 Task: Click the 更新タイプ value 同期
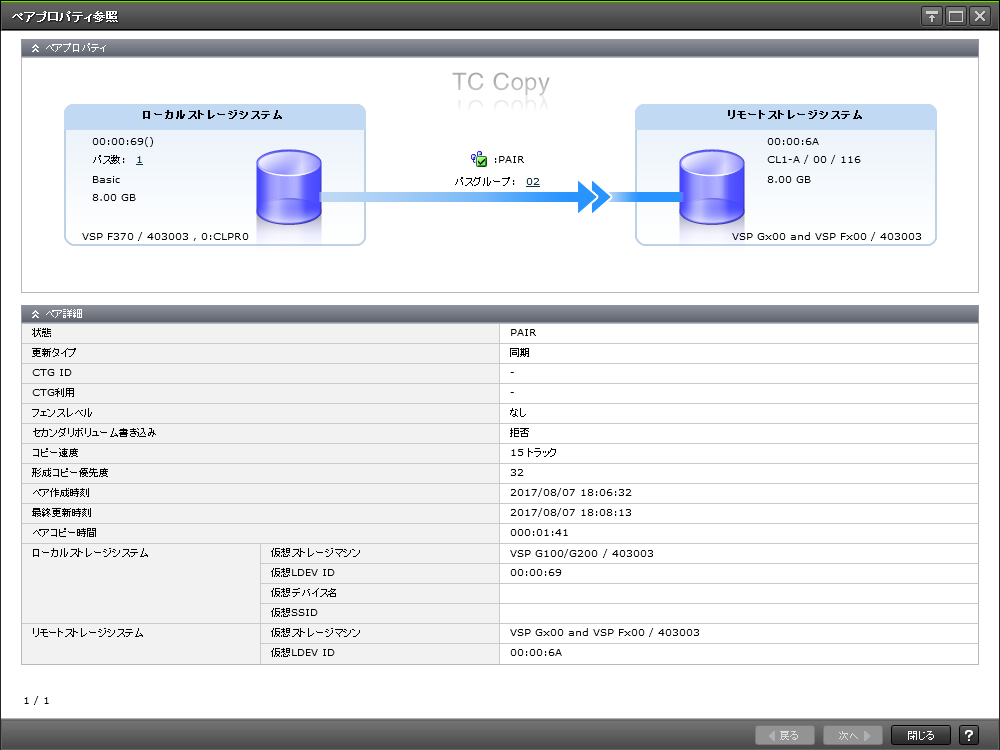coord(519,352)
